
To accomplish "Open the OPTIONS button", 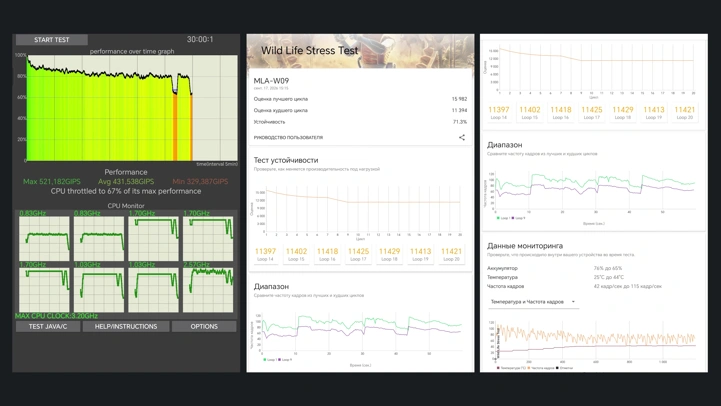I will 204,326.
